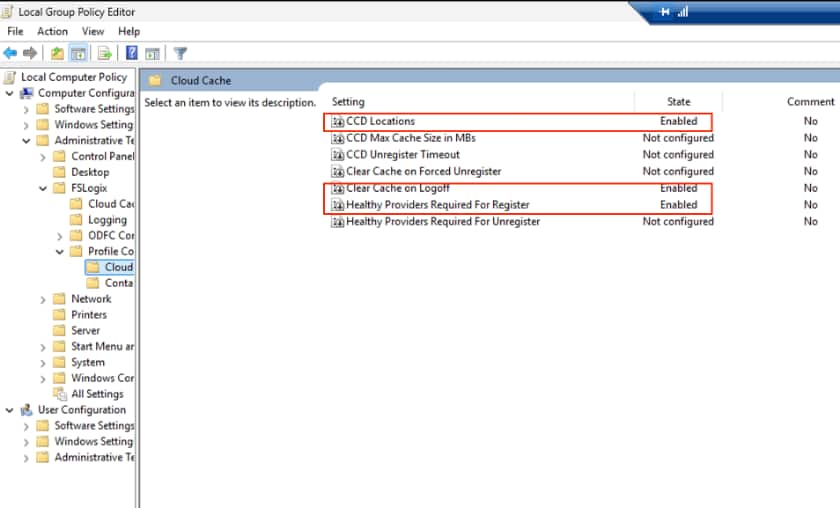The height and width of the screenshot is (508, 840).
Task: Select CCD Max Cache Size in MBs
Action: 411,138
